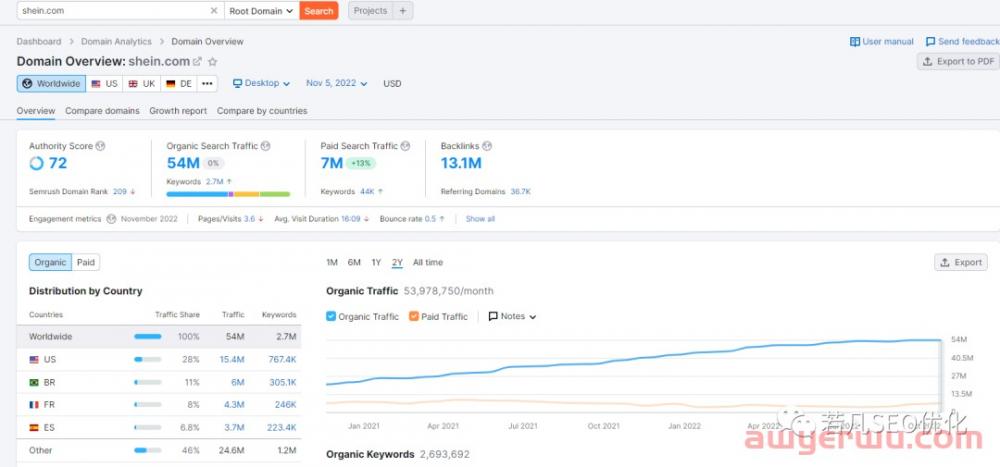Set chart range to 1Y
Viewport: 1000px width, 467px height.
click(x=376, y=262)
